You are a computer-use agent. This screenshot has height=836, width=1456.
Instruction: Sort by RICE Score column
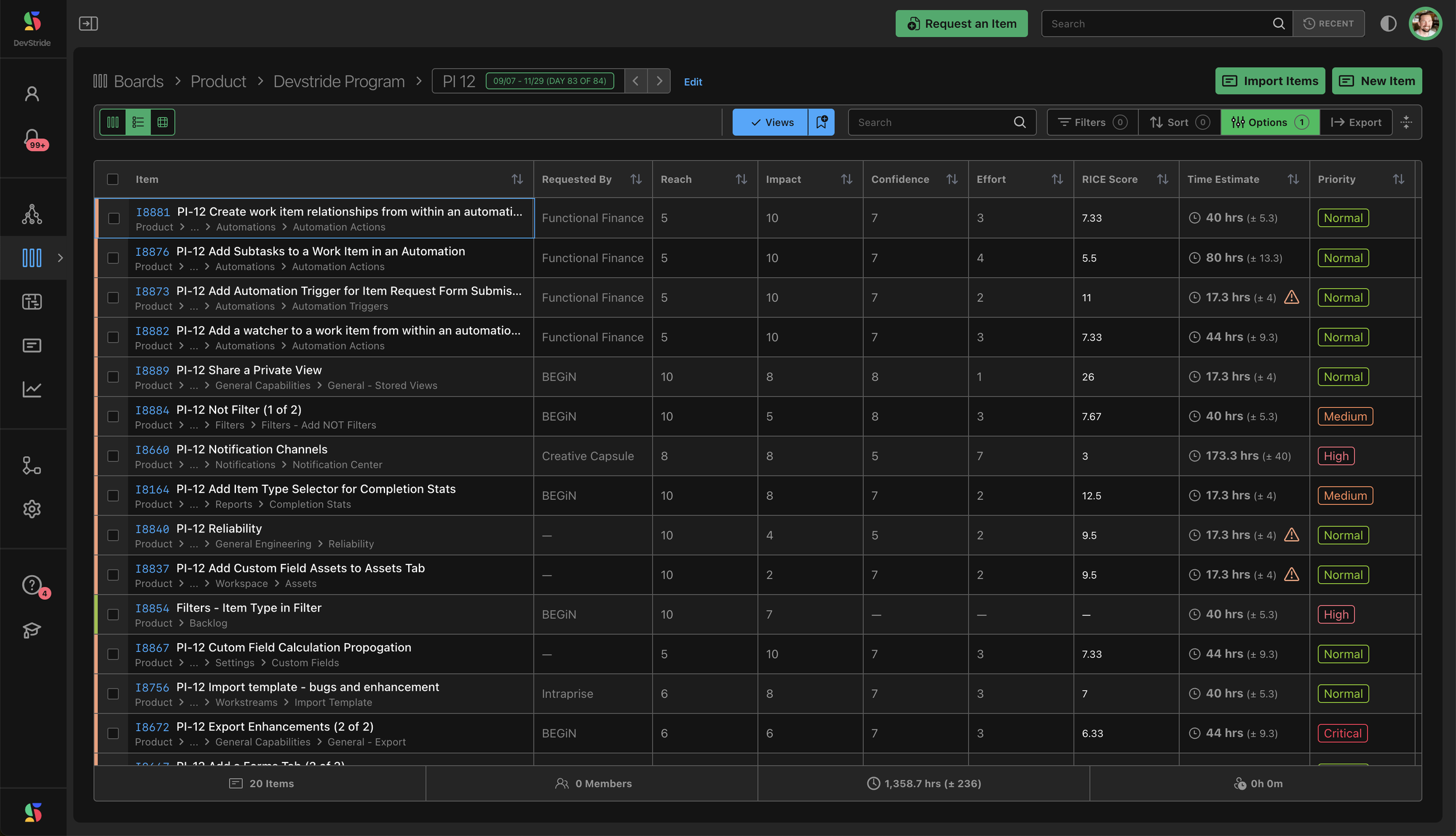pos(1162,179)
